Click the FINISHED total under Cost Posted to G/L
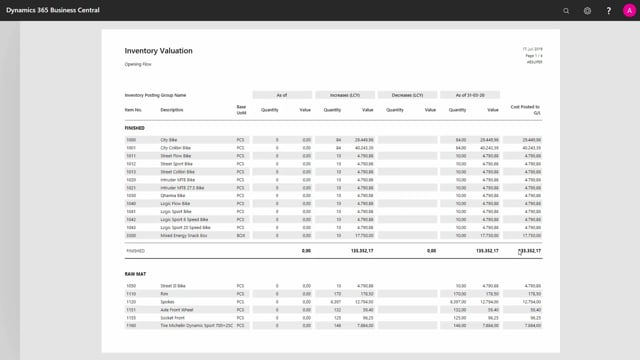 pos(529,251)
